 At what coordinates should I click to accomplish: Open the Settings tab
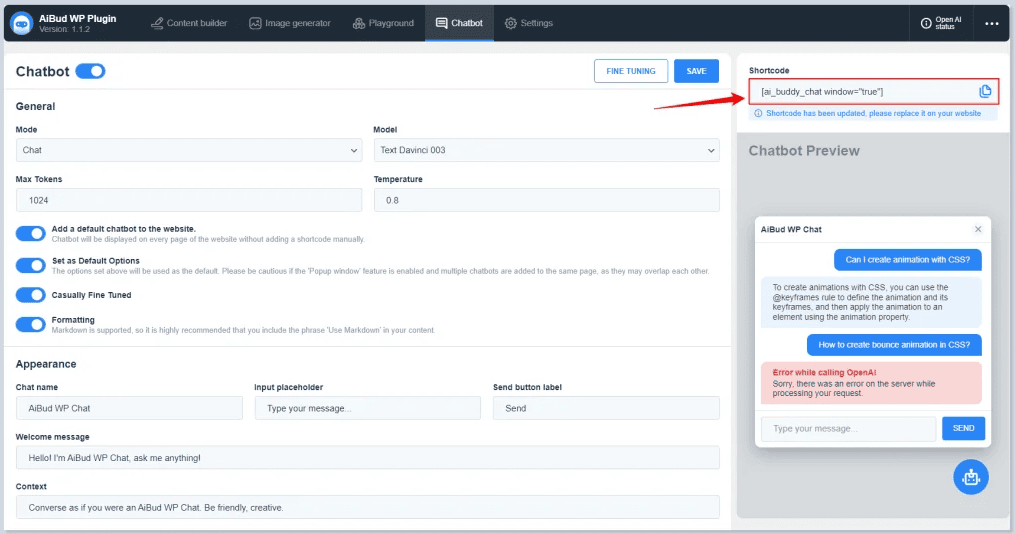(529, 23)
